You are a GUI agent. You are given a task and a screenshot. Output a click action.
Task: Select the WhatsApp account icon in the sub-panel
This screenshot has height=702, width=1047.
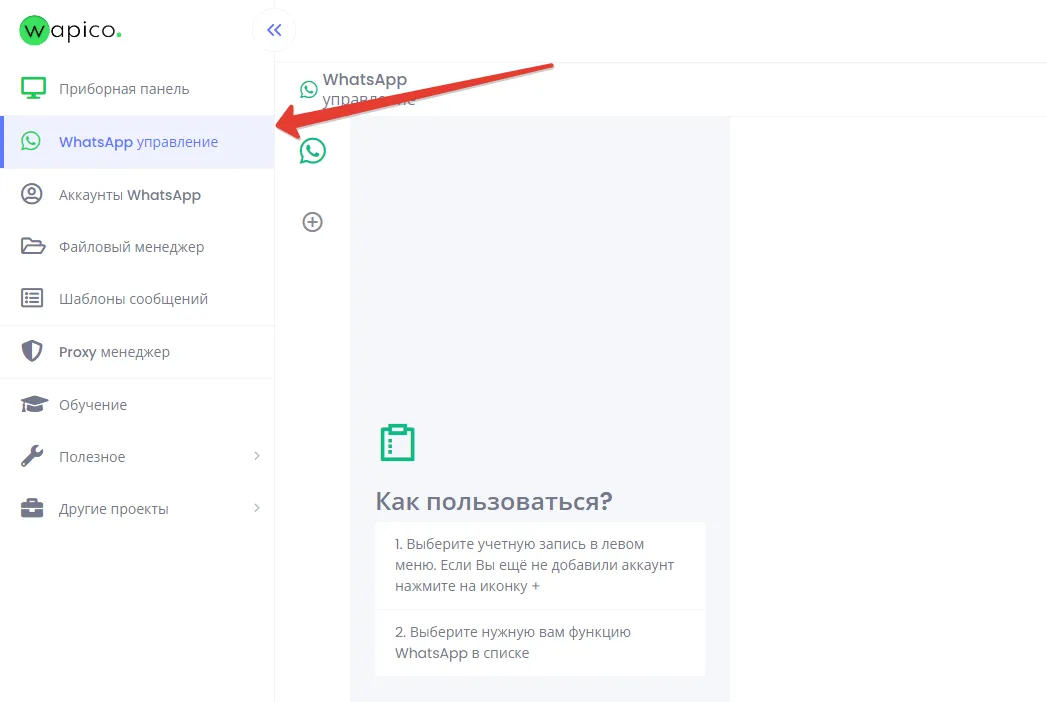[x=312, y=151]
